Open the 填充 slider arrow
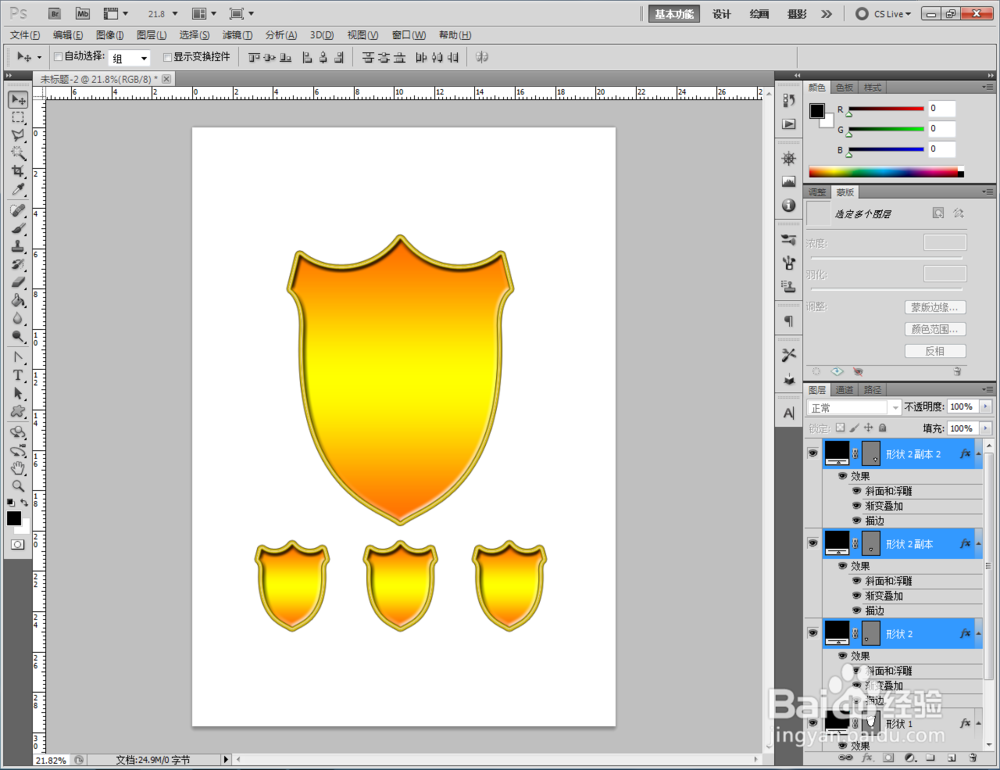Viewport: 1000px width, 770px height. (x=986, y=428)
